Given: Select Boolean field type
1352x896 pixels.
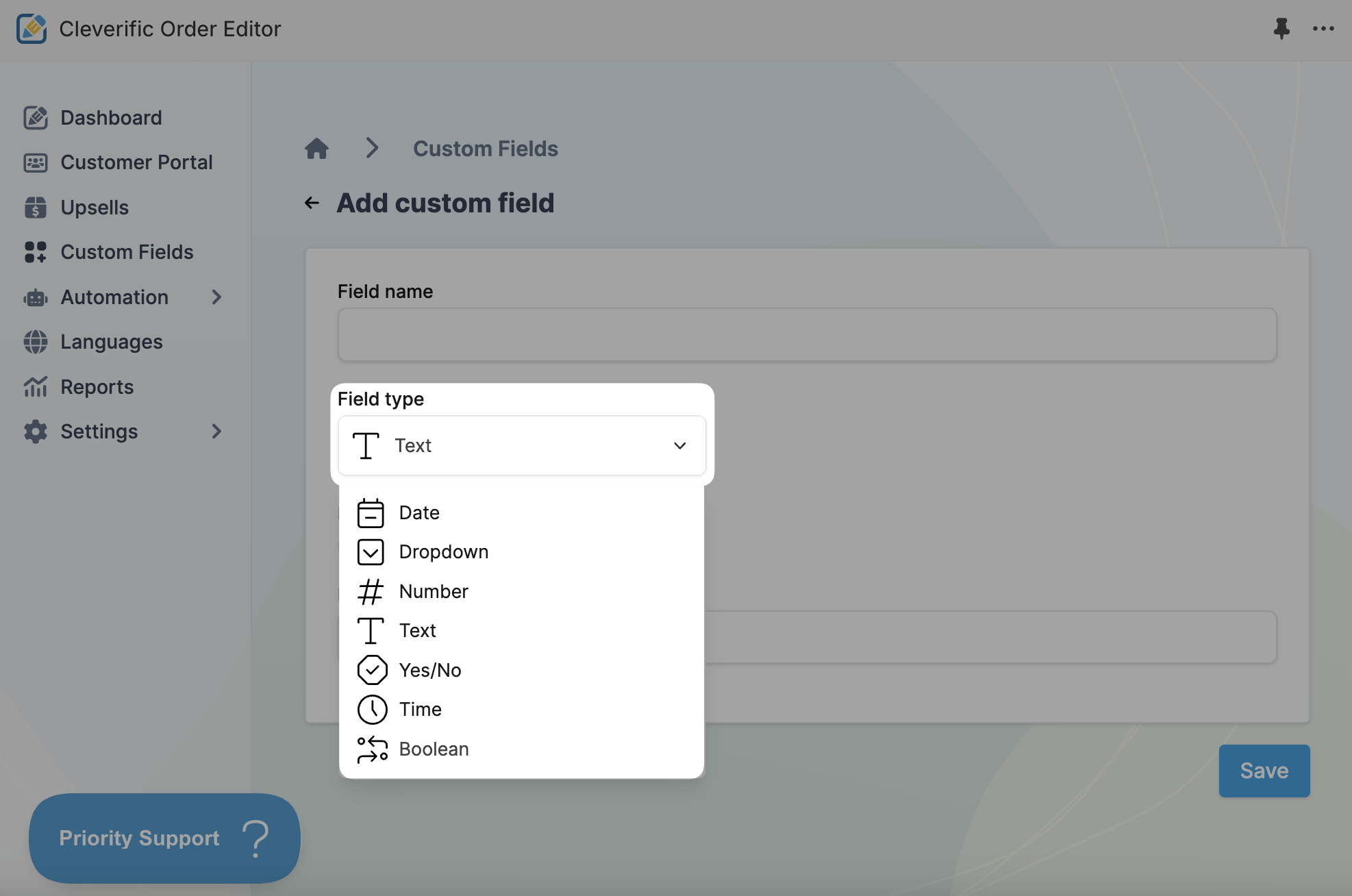Looking at the screenshot, I should point(522,749).
